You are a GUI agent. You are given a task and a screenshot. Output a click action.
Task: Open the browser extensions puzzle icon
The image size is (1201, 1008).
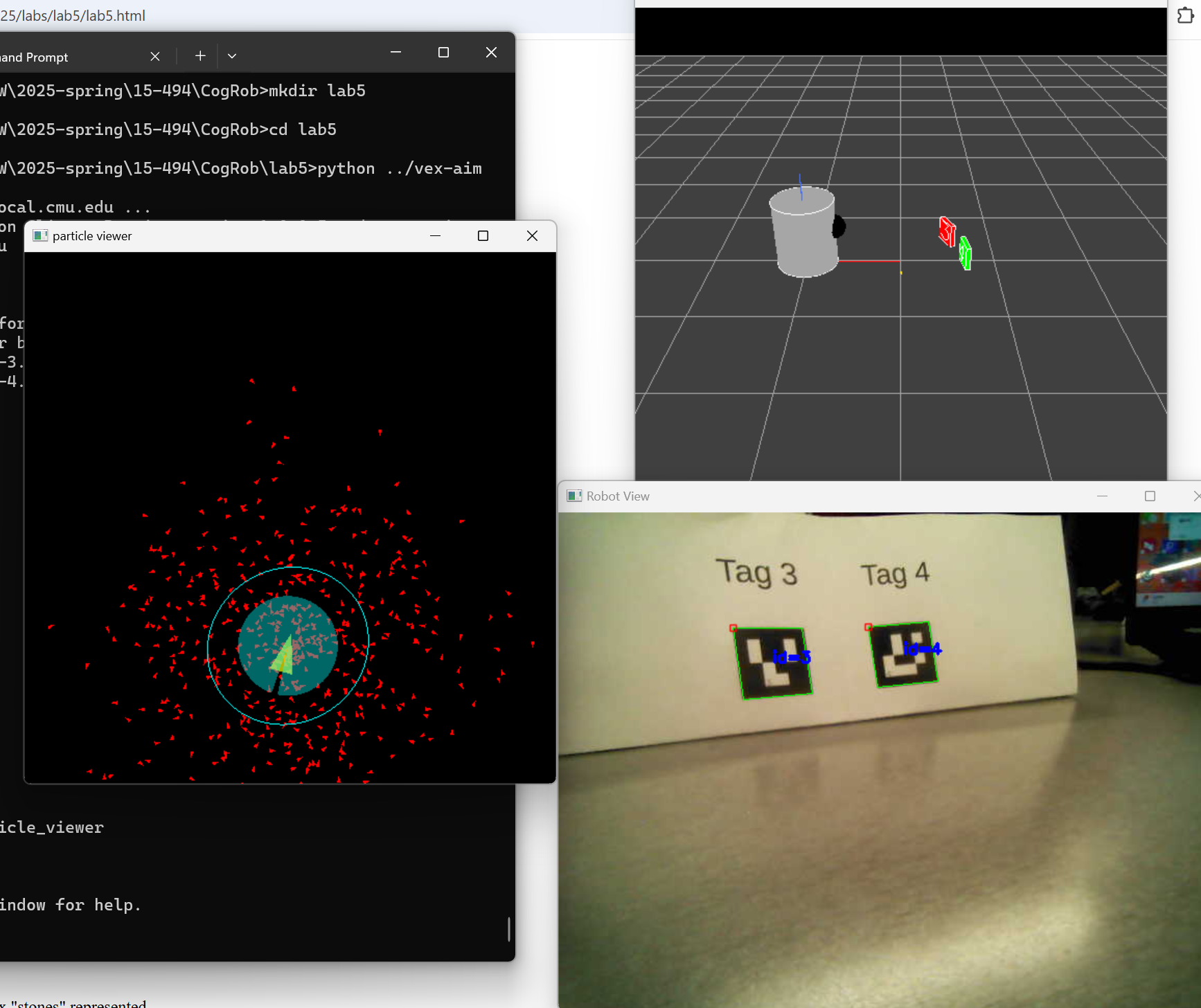(1185, 15)
